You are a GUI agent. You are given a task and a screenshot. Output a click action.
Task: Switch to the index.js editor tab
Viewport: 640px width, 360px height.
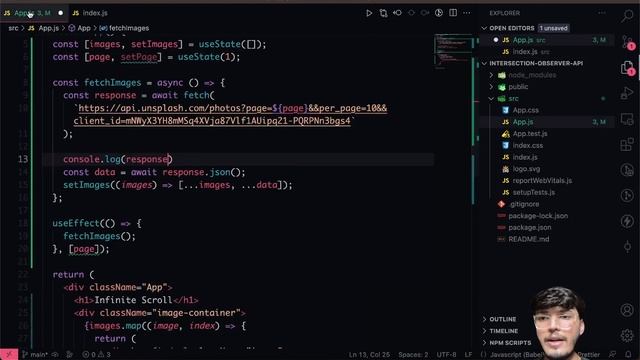tap(90, 13)
